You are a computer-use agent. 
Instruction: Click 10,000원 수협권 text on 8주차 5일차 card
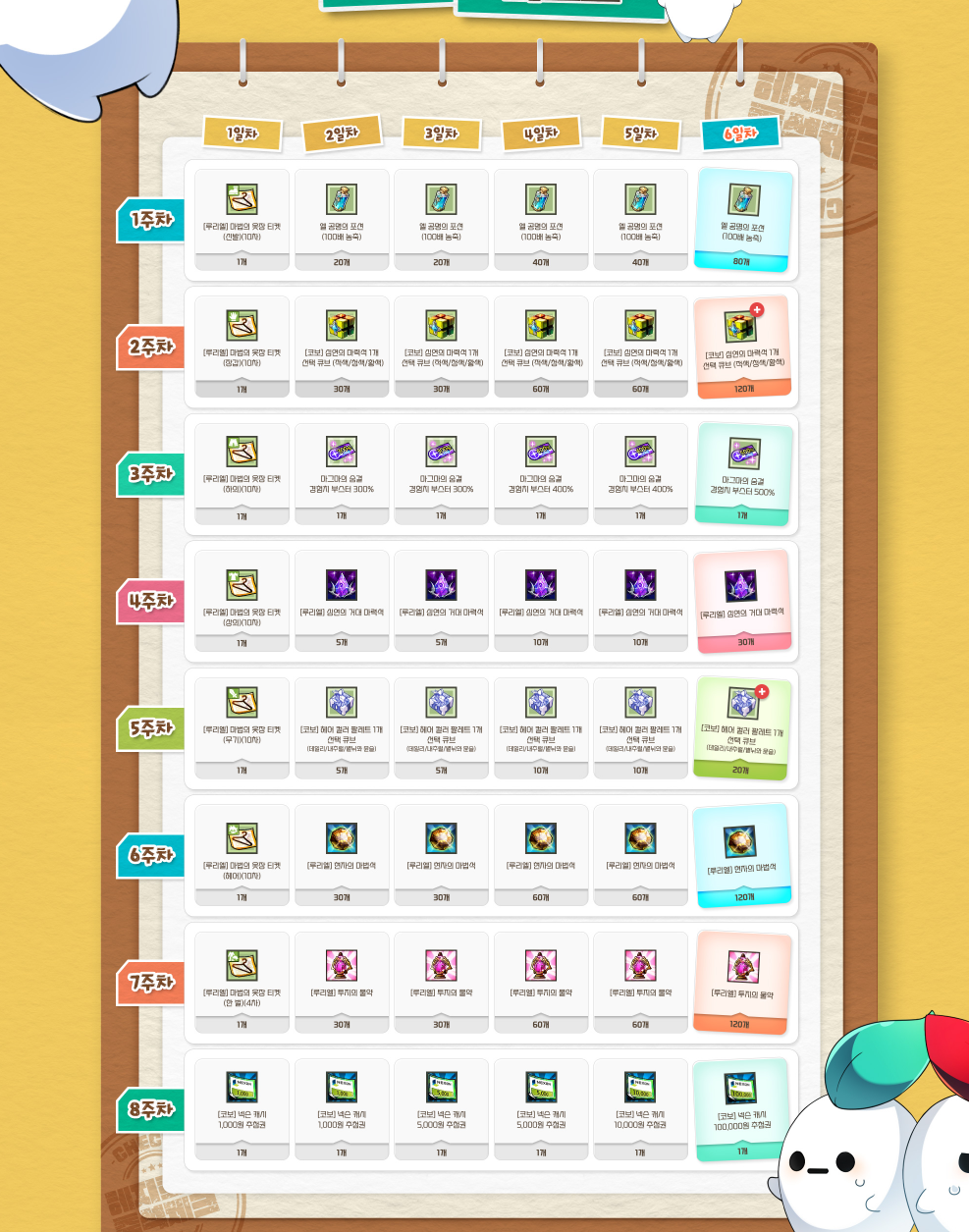(x=640, y=1125)
